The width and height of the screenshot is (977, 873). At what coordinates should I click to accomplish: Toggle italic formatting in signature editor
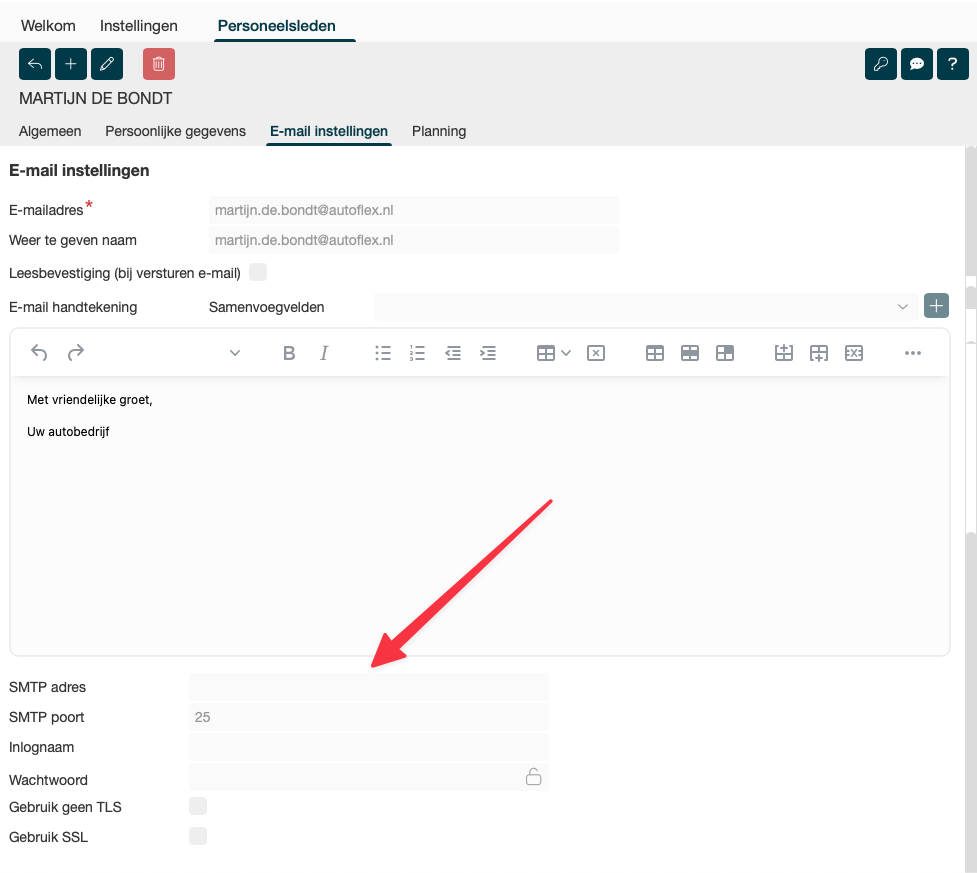[324, 353]
